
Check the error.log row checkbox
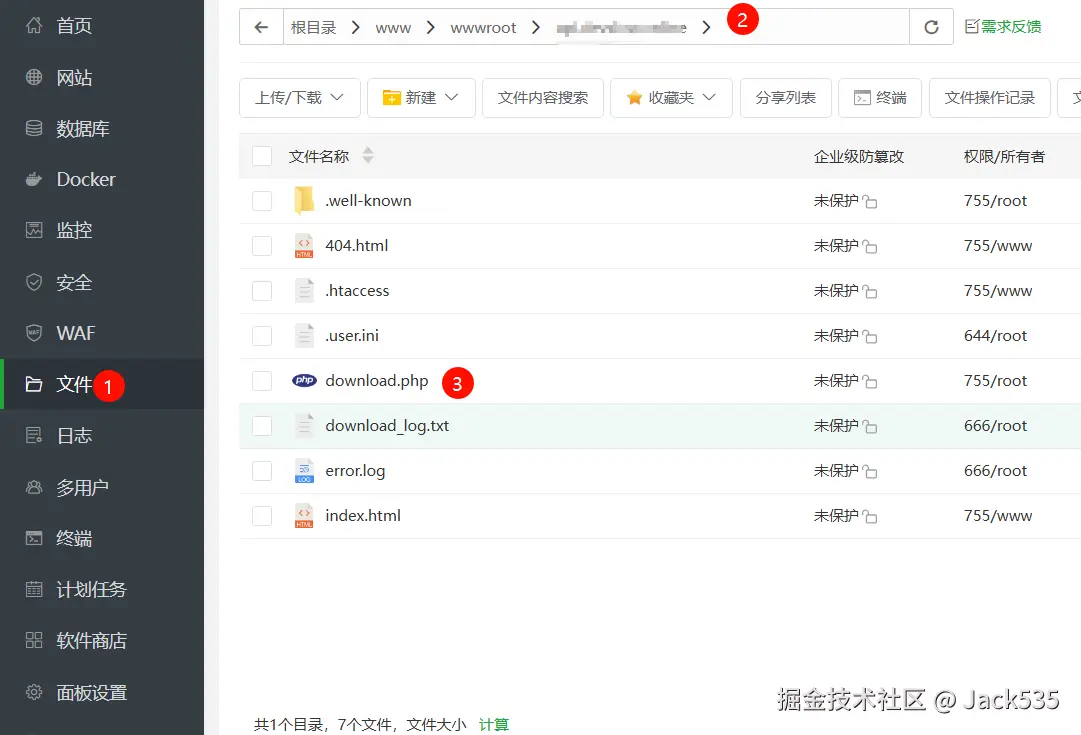pos(262,471)
